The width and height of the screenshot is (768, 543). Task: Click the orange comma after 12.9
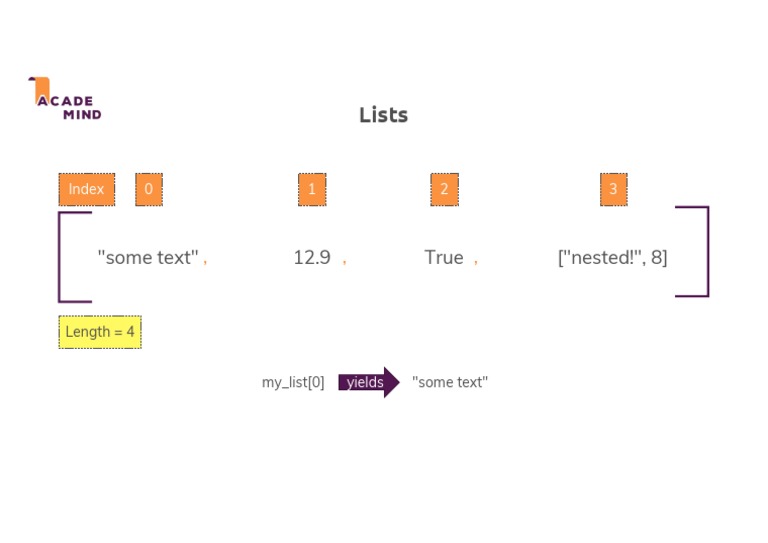(x=344, y=260)
